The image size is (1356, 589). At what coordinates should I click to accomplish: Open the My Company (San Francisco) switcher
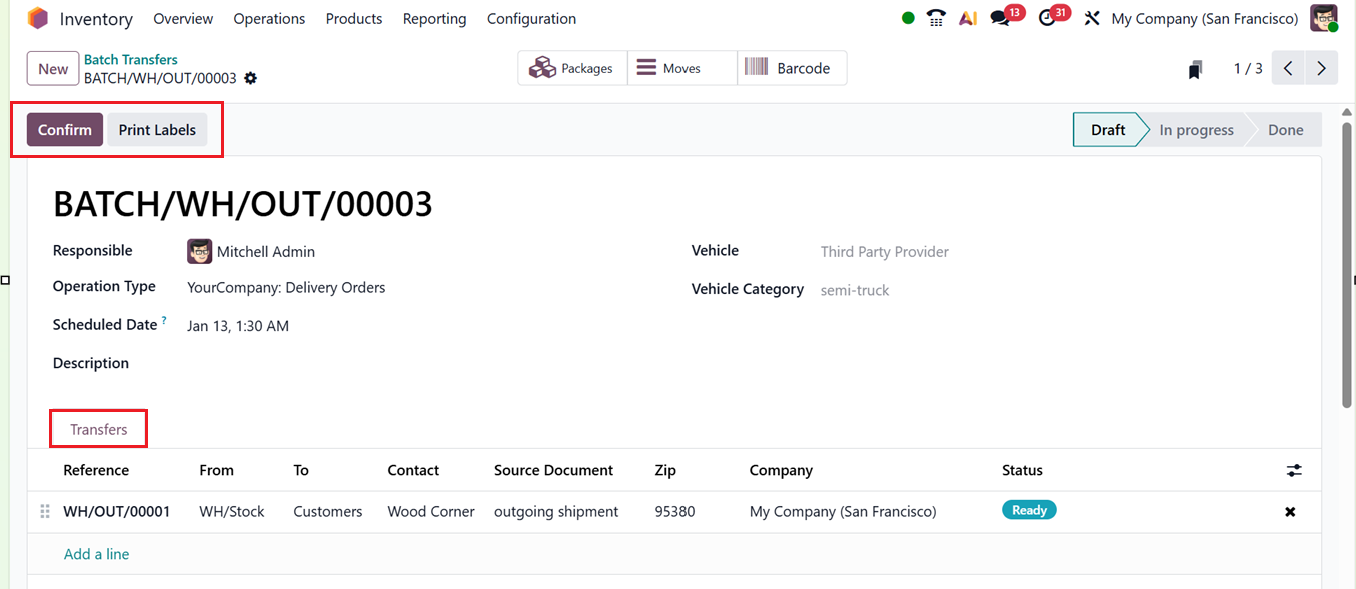click(1204, 18)
